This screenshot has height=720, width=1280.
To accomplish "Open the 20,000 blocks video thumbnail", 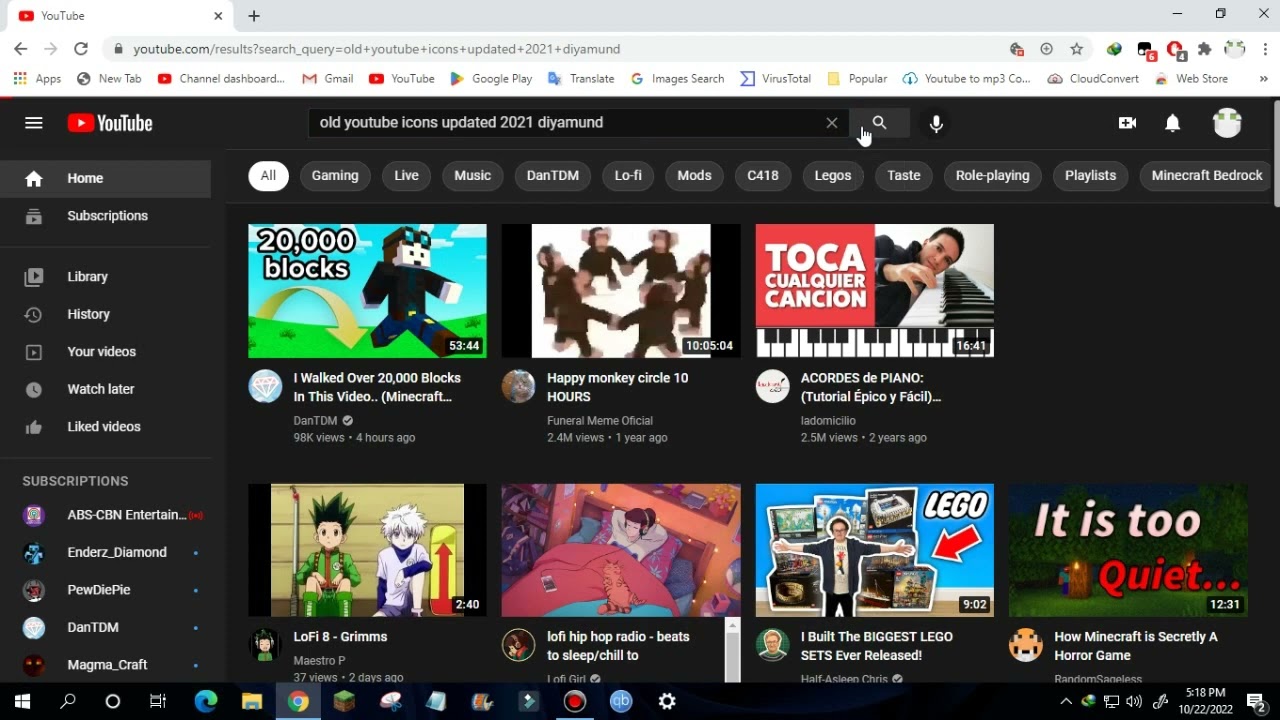I will (367, 291).
